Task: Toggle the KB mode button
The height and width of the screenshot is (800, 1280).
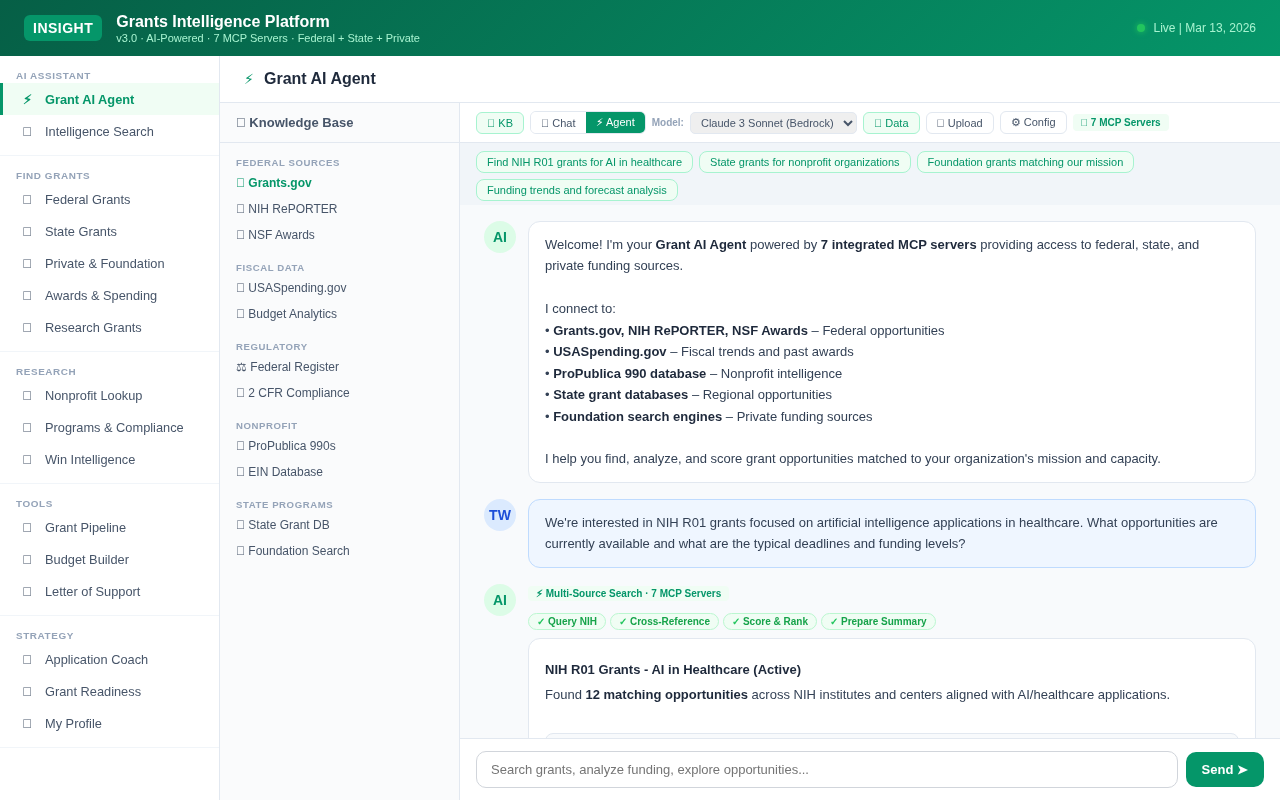Action: pos(500,123)
